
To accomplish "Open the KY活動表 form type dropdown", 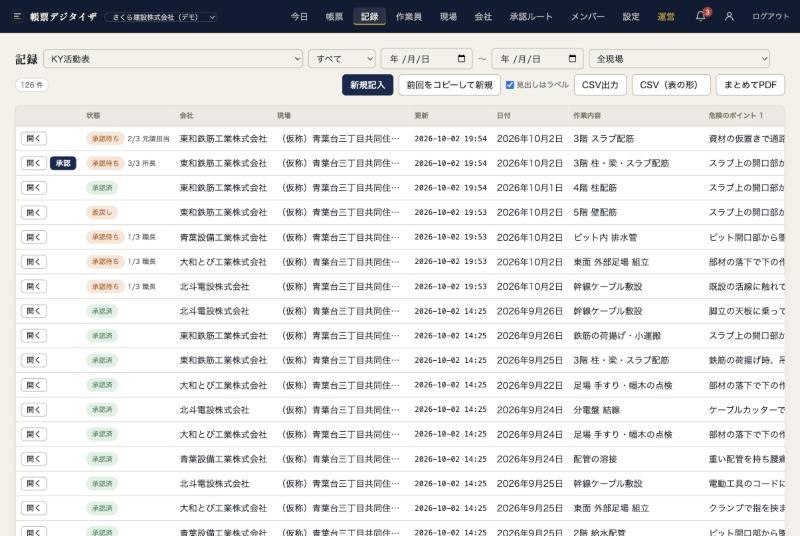I will click(173, 59).
